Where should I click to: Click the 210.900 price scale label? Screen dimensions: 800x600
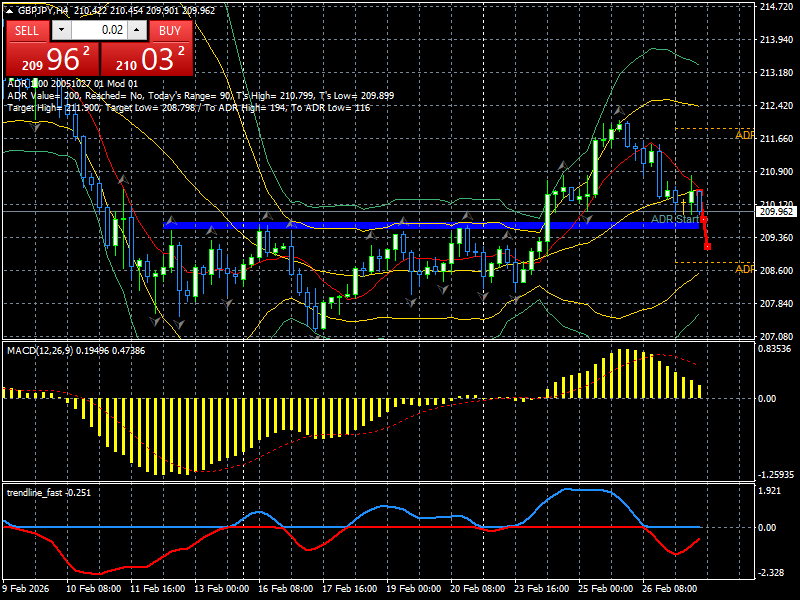click(x=776, y=171)
